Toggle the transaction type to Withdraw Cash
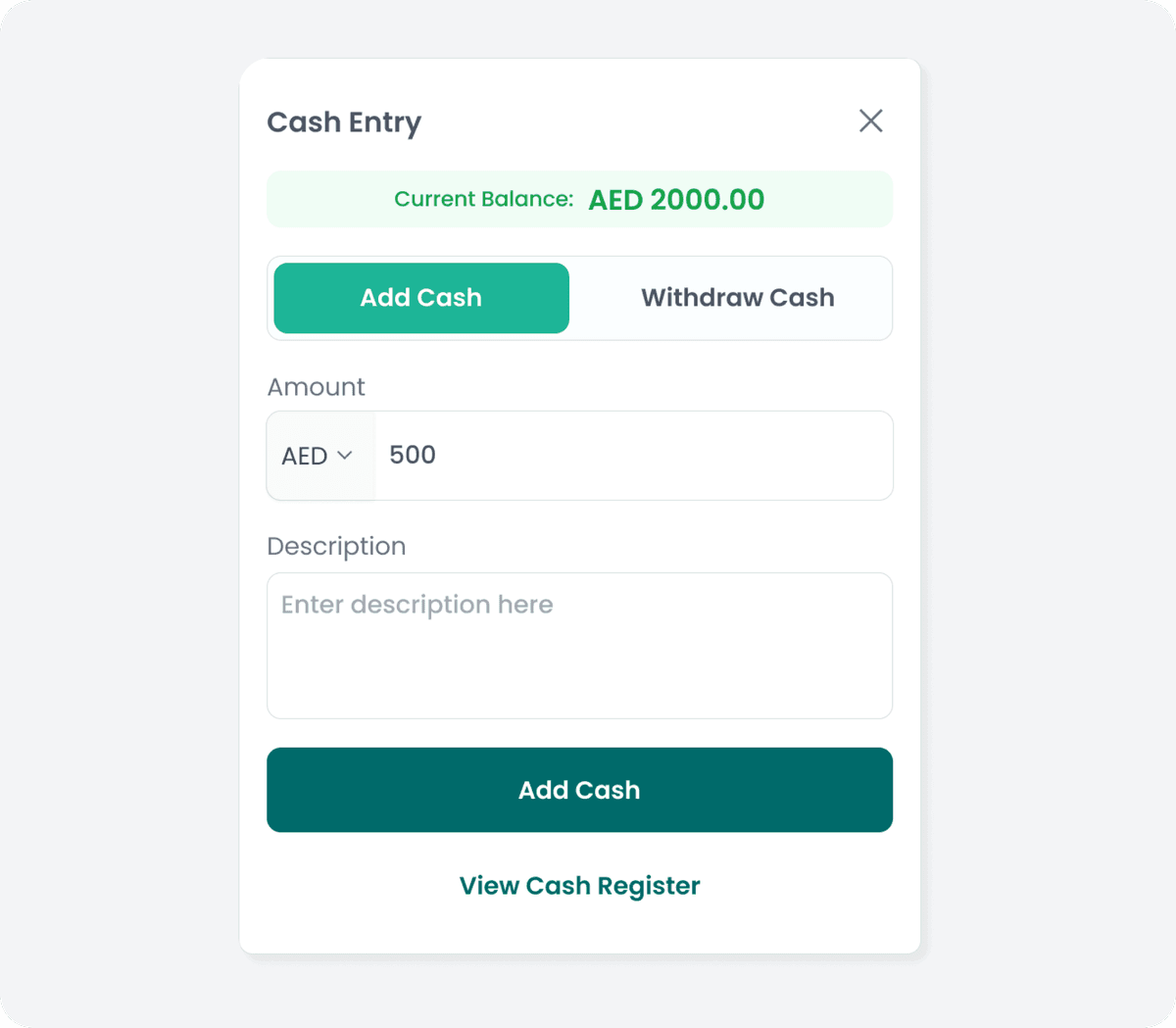 click(737, 297)
